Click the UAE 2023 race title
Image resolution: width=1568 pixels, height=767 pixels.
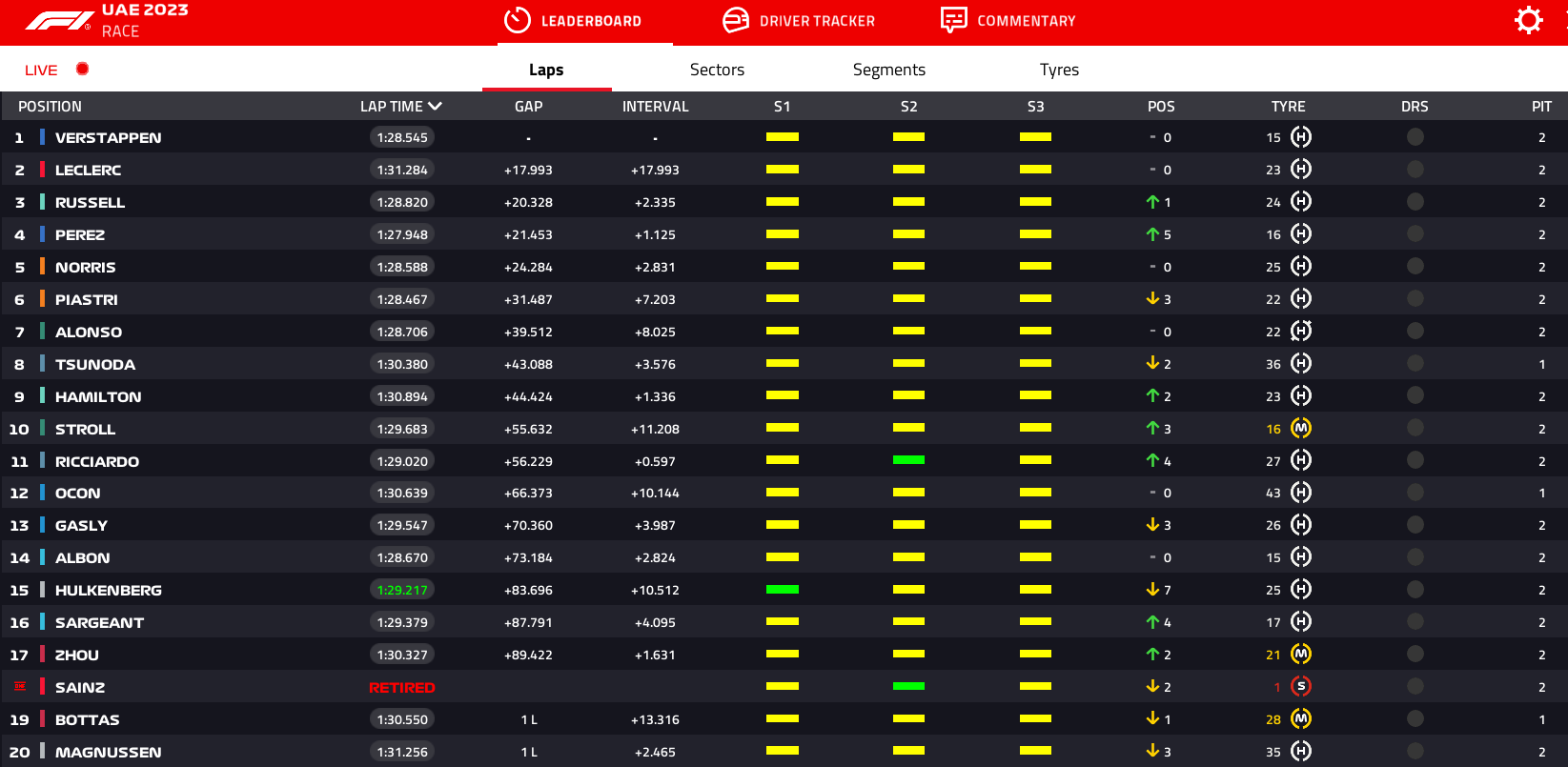pyautogui.click(x=145, y=10)
